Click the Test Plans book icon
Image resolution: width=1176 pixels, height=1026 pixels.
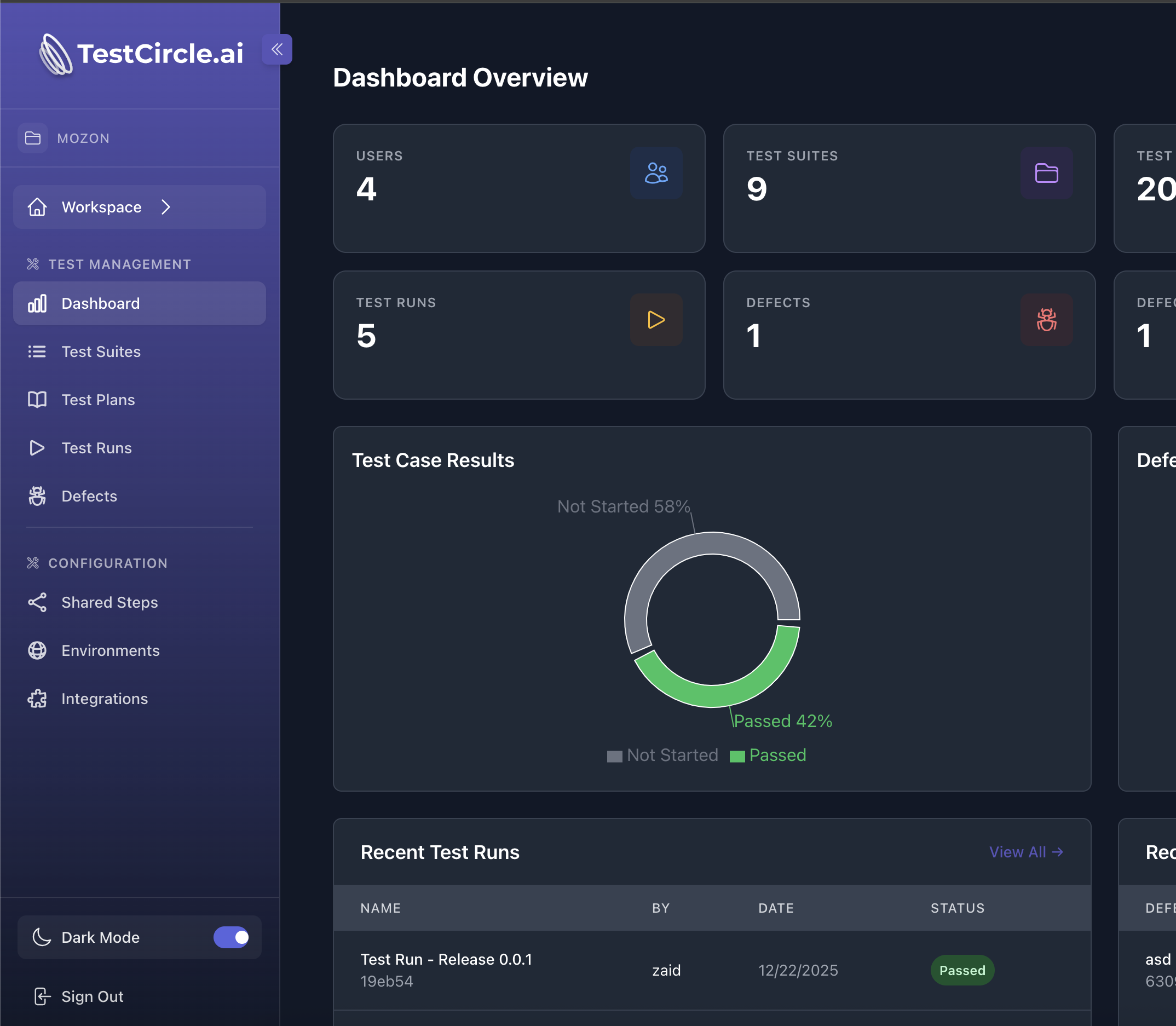[37, 400]
